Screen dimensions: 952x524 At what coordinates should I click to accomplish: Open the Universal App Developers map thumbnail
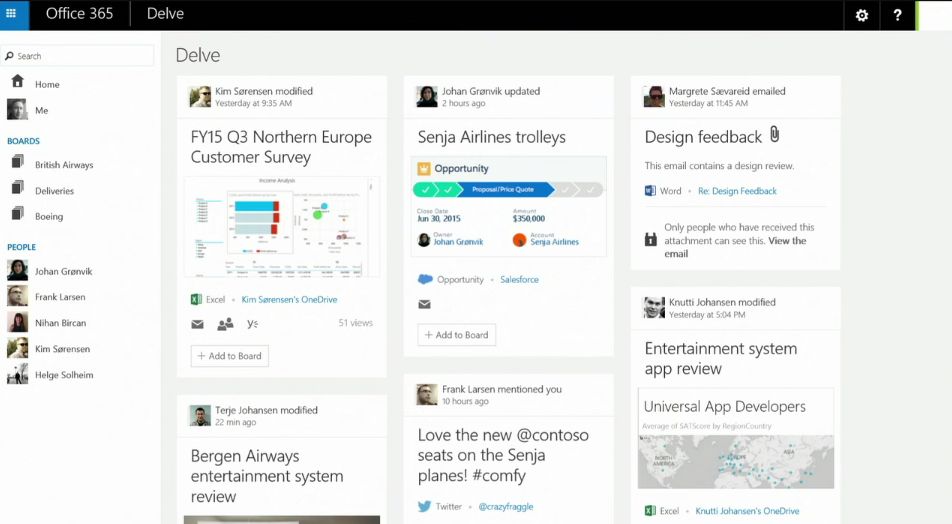point(735,438)
